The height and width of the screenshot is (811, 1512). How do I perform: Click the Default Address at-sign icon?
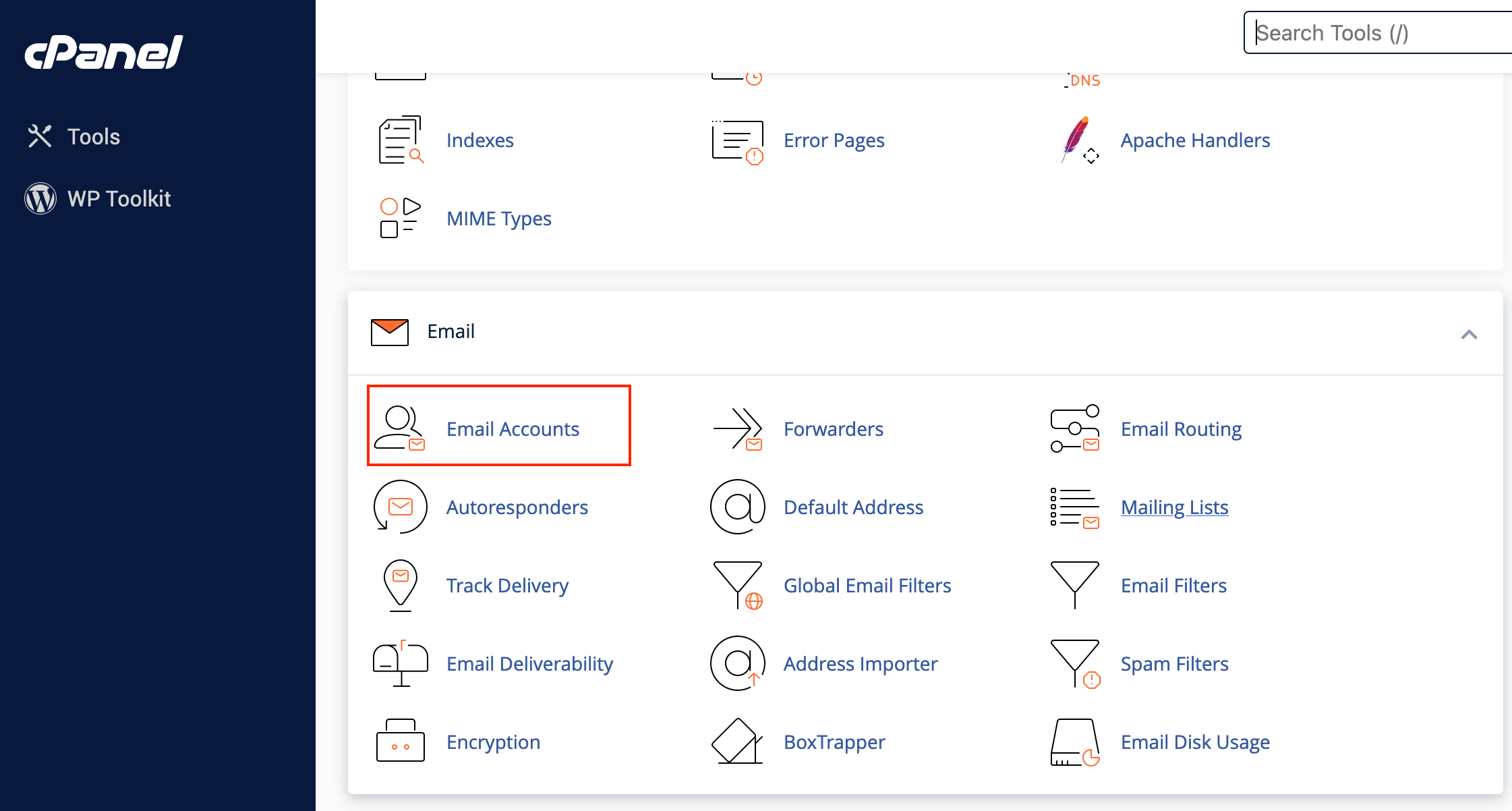tap(738, 507)
